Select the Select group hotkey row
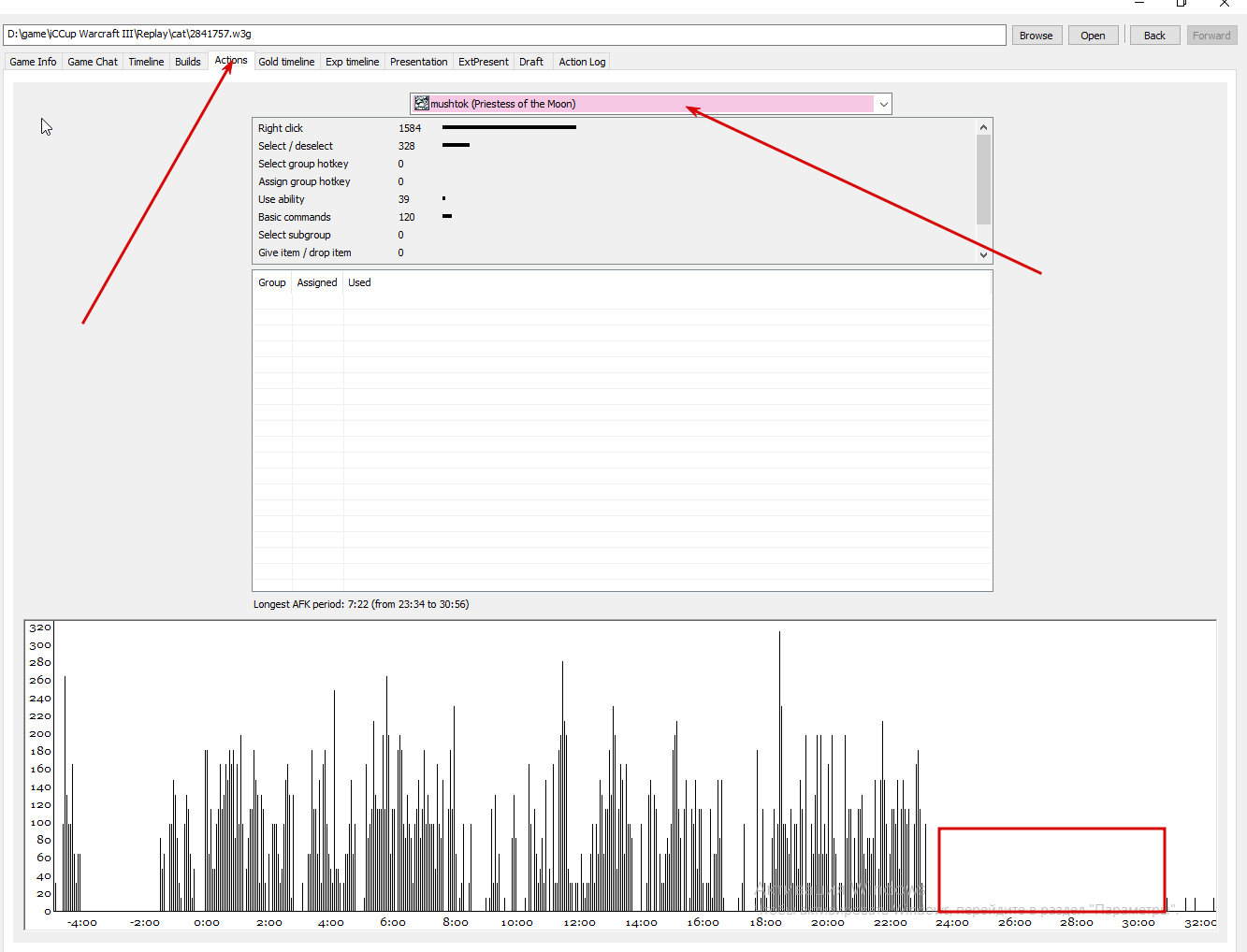Viewport: 1247px width, 952px height. (x=614, y=164)
